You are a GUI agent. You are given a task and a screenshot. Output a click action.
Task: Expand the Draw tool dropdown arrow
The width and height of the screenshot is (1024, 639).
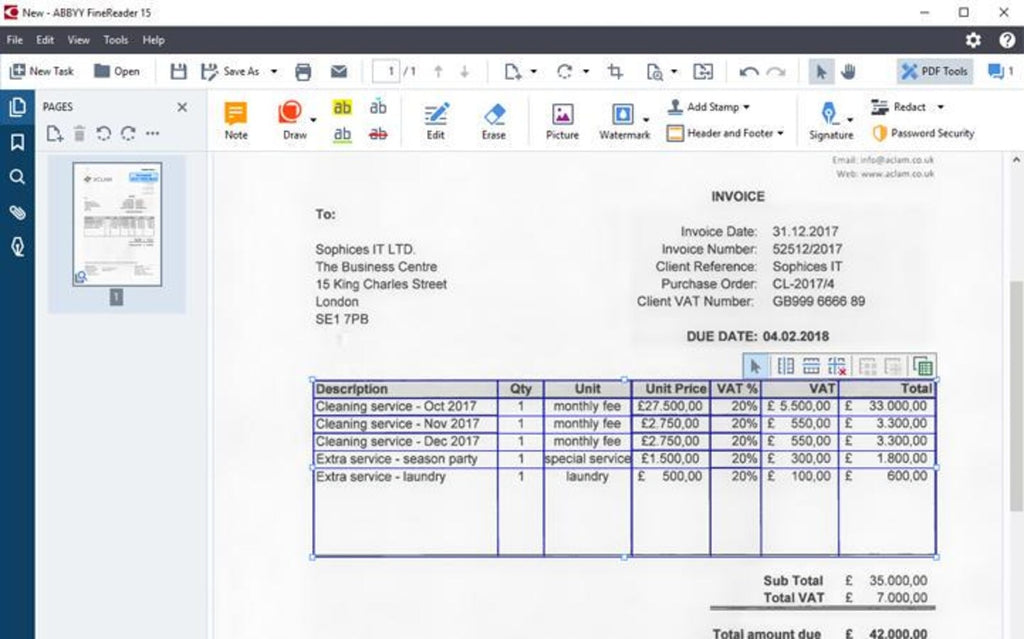click(313, 120)
